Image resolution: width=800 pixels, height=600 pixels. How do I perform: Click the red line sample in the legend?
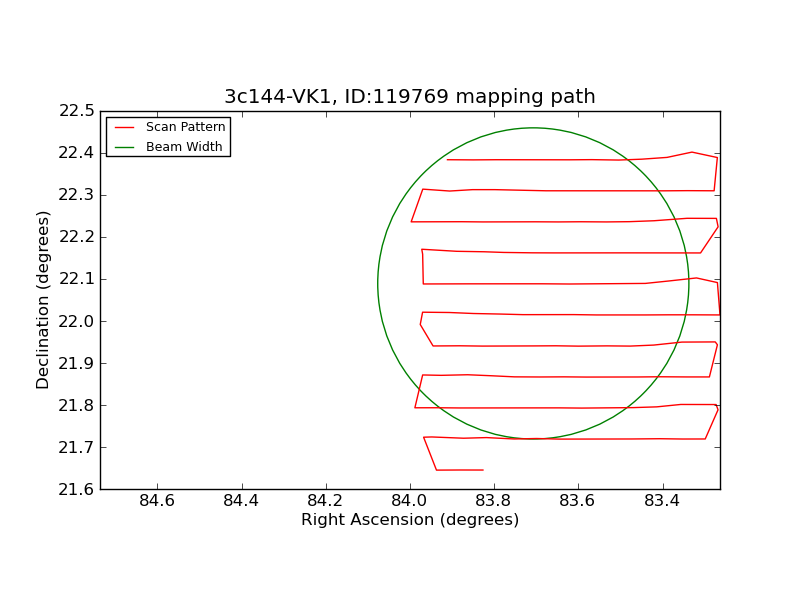pos(124,127)
